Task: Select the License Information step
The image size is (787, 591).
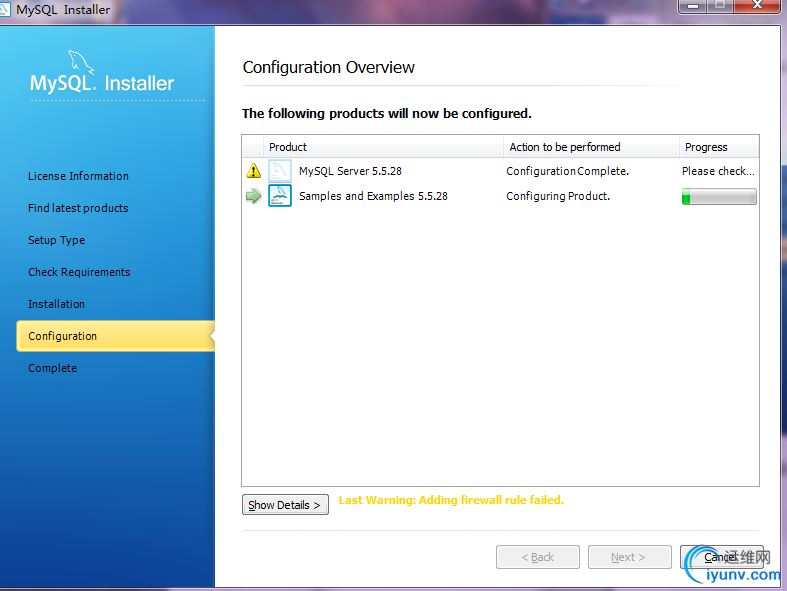Action: pyautogui.click(x=78, y=176)
